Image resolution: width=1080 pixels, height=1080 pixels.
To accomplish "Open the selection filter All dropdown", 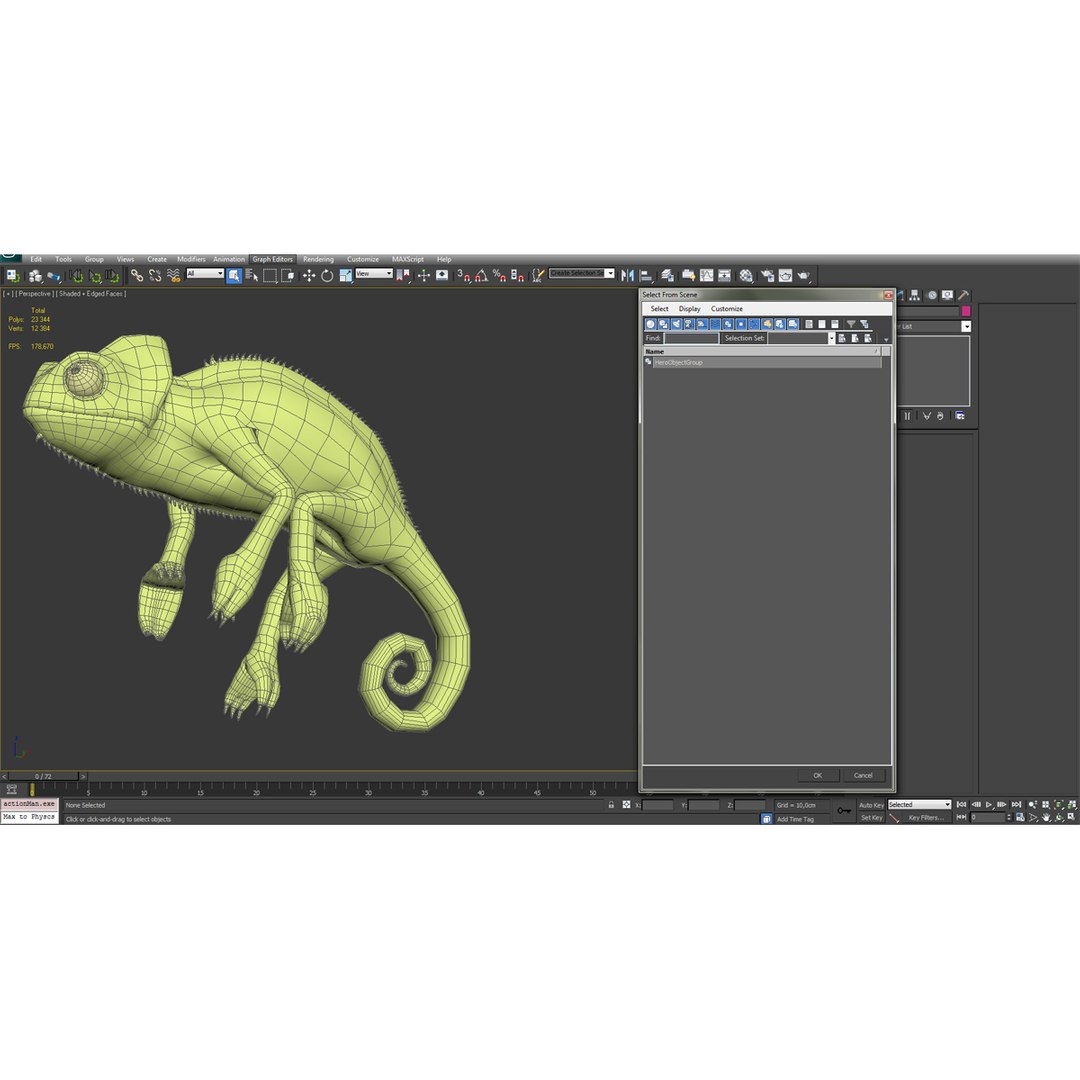I will pyautogui.click(x=205, y=274).
